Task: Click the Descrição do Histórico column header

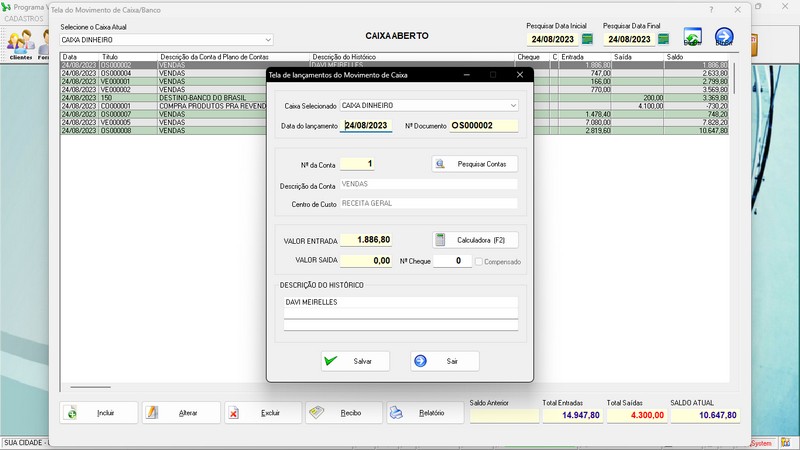Action: (x=412, y=57)
